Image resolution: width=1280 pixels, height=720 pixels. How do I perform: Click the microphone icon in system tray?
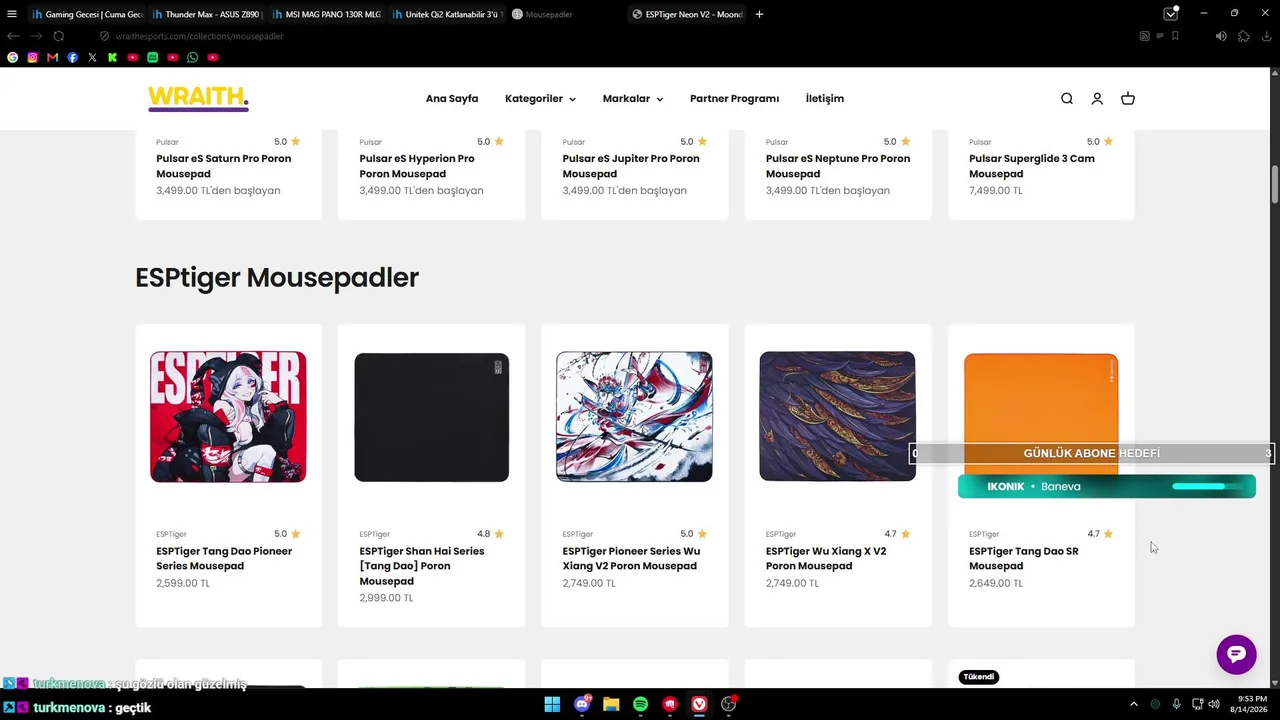click(x=1176, y=705)
